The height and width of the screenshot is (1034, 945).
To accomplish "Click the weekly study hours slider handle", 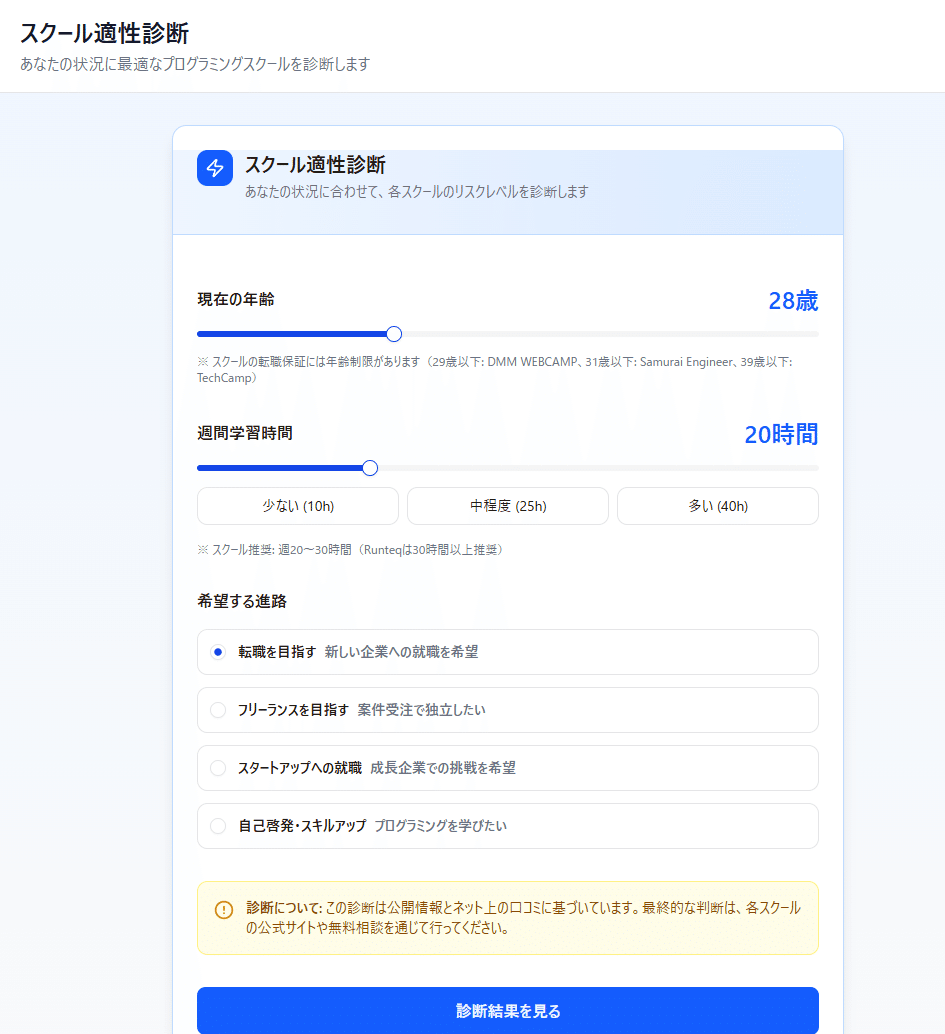I will click(x=370, y=467).
